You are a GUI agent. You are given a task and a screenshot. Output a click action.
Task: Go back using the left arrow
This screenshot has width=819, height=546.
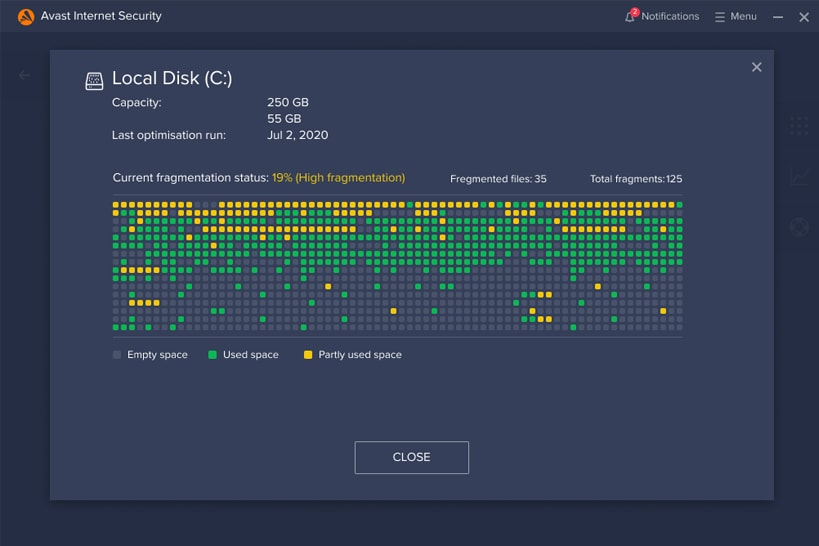pos(24,75)
